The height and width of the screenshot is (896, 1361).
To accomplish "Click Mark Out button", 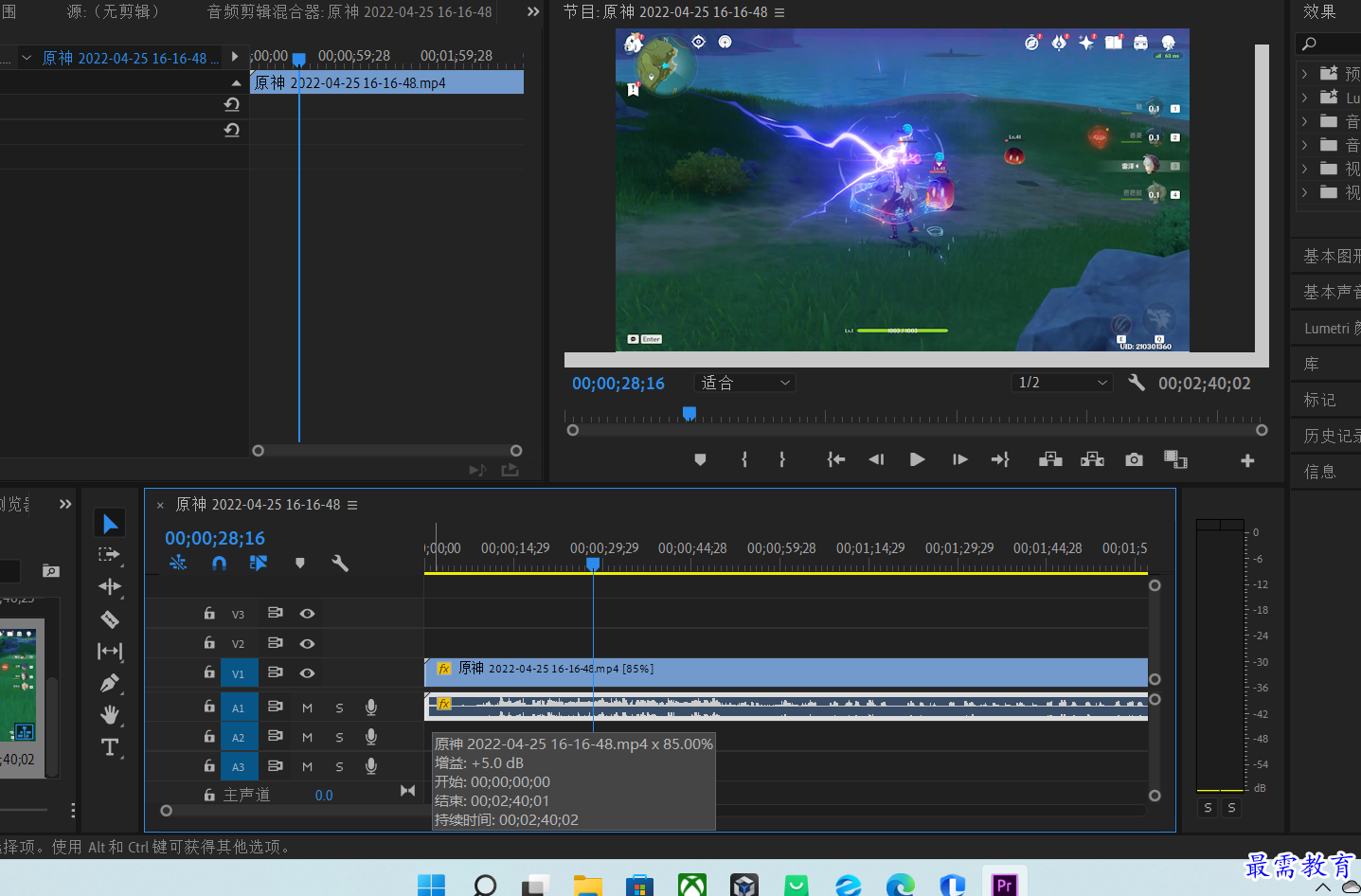I will (x=782, y=459).
